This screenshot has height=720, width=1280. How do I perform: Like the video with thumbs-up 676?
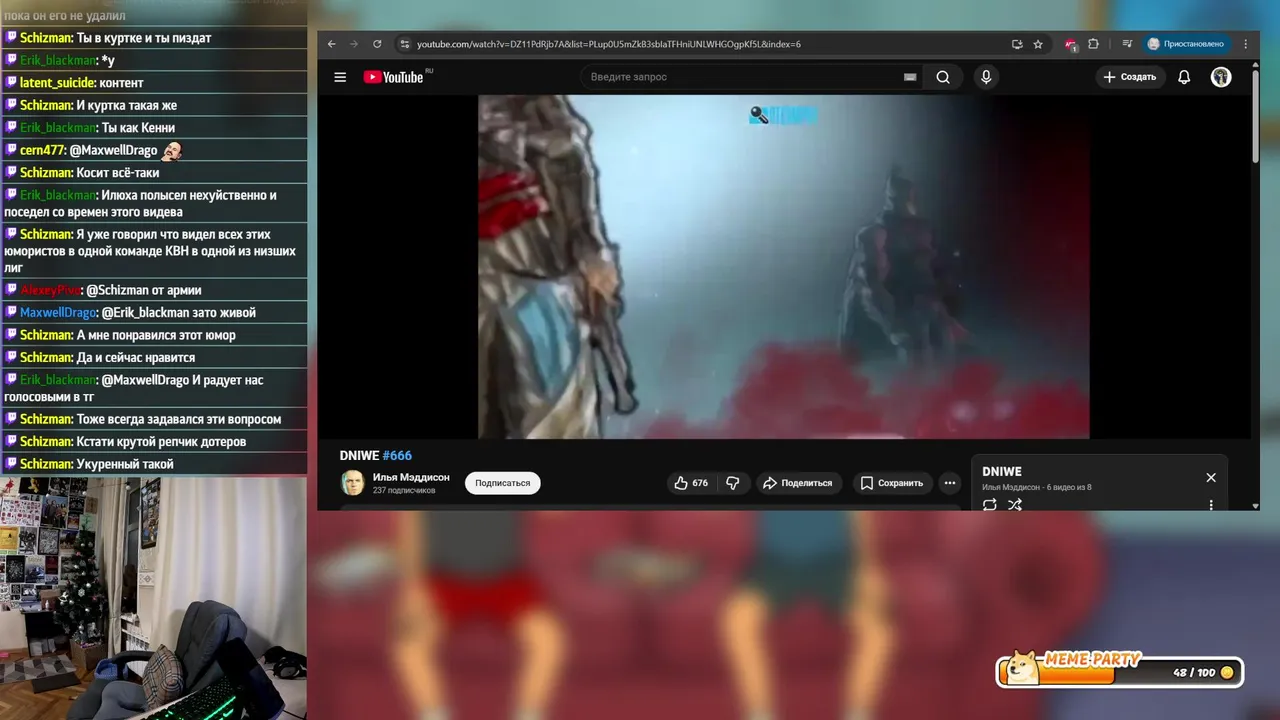(x=691, y=483)
